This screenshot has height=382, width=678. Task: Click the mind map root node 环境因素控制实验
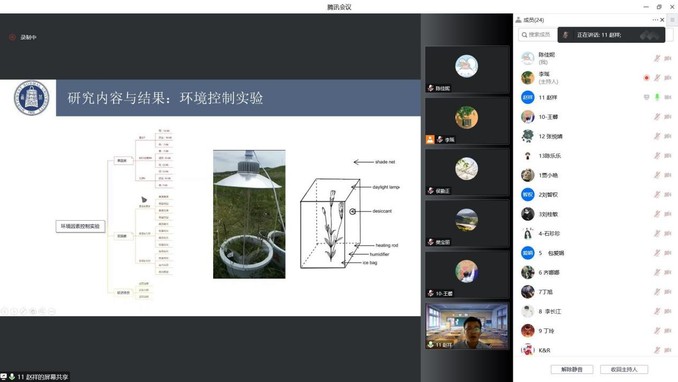80,226
